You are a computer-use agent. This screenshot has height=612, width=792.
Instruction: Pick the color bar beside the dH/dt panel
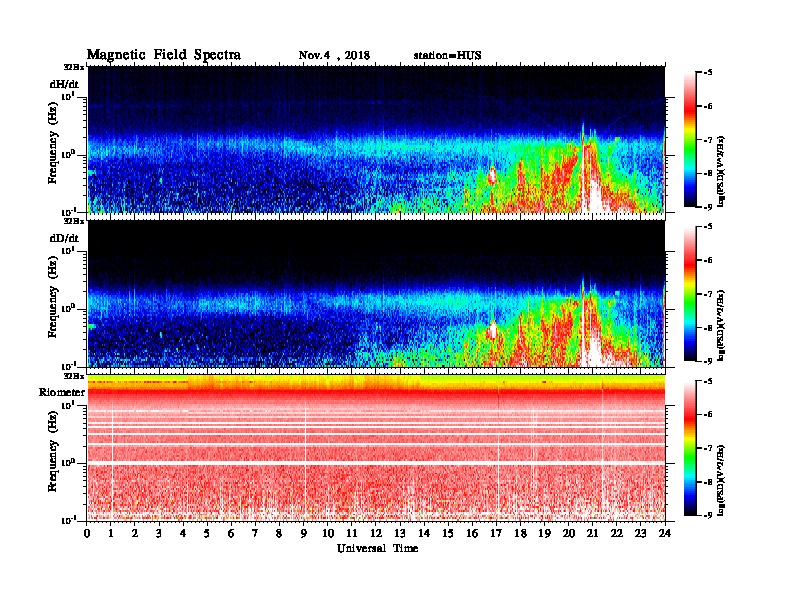pos(690,139)
